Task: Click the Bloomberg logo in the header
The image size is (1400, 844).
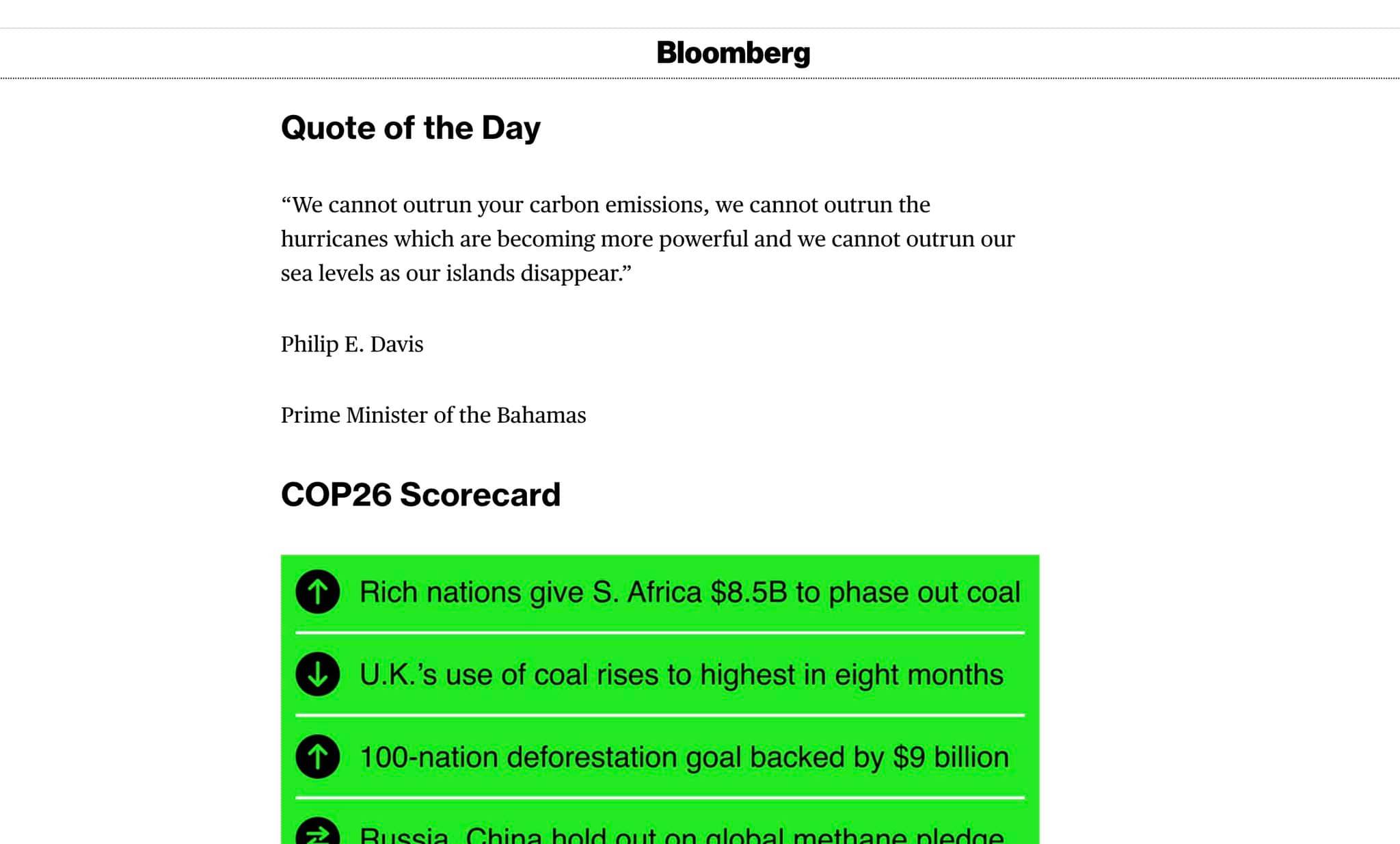Action: [x=733, y=53]
